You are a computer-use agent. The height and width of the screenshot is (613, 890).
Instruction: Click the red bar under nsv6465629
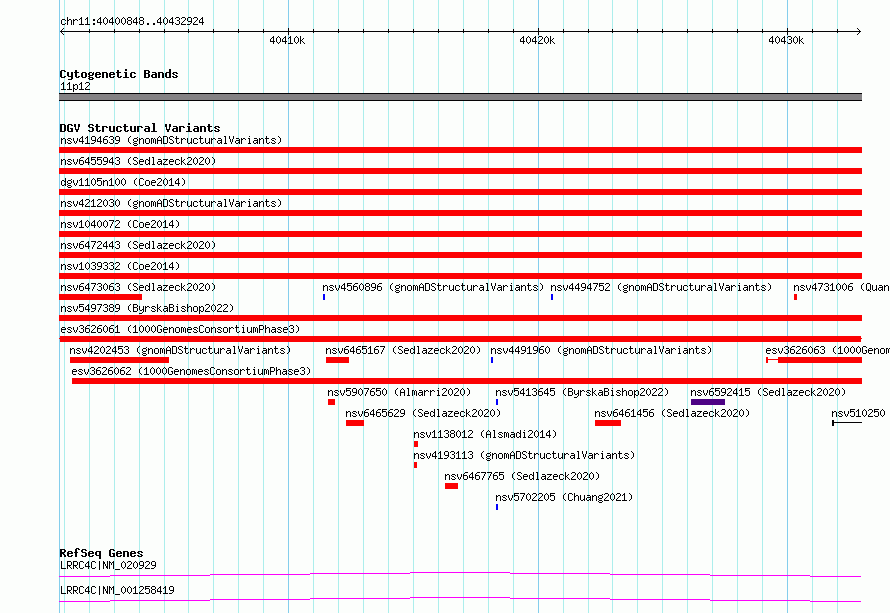click(x=355, y=423)
